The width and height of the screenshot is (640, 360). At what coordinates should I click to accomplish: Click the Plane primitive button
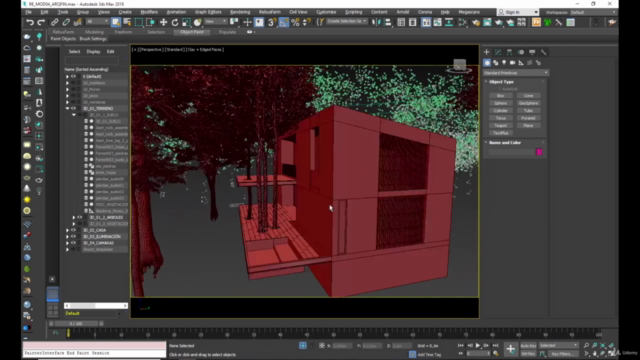(528, 125)
